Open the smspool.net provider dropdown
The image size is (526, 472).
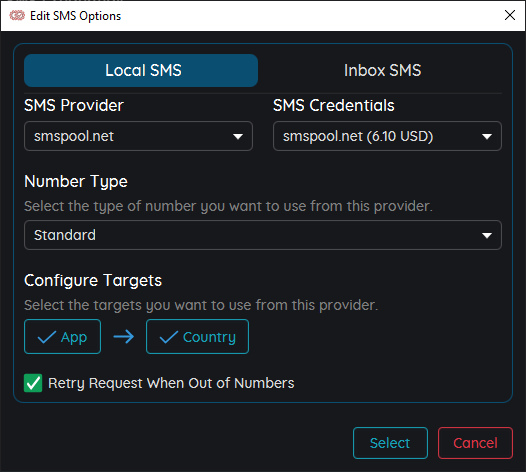tap(138, 136)
